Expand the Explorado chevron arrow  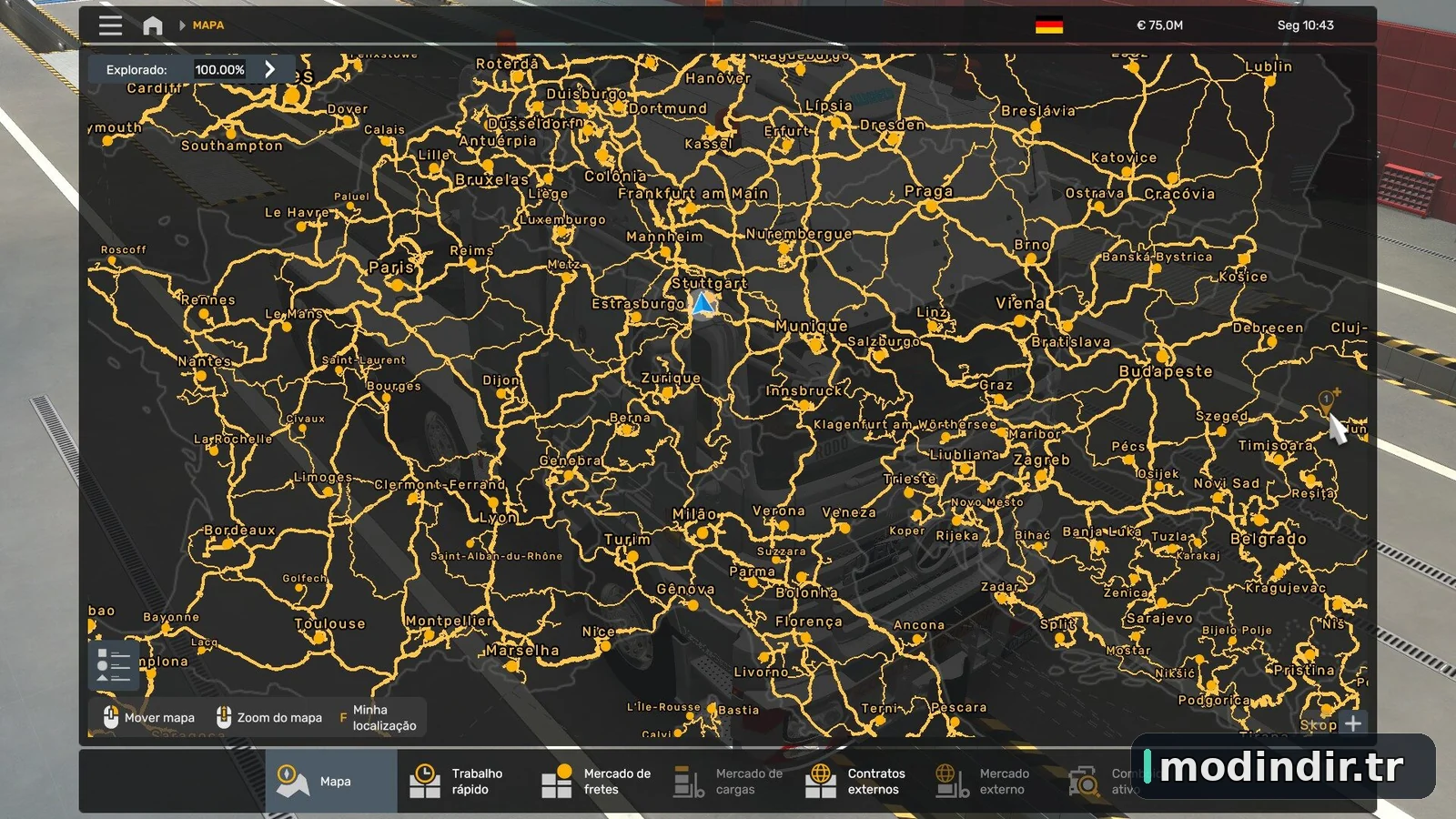click(x=269, y=69)
